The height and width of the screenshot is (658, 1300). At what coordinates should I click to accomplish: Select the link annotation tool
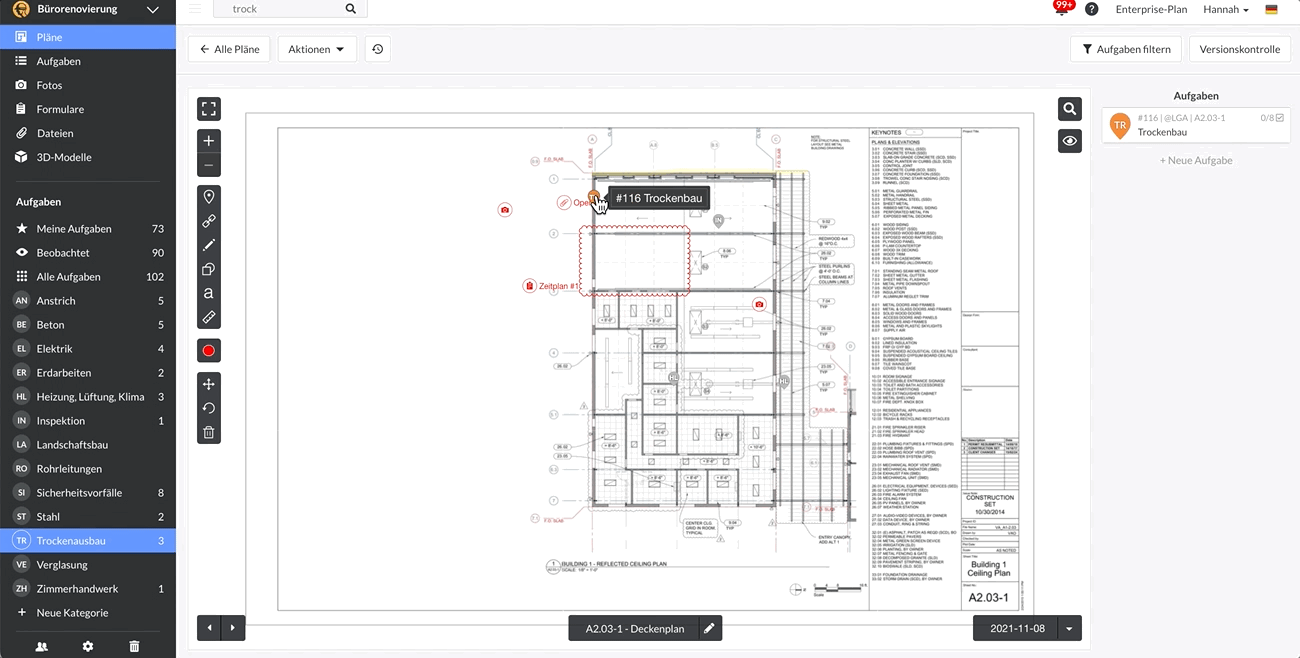[x=208, y=221]
